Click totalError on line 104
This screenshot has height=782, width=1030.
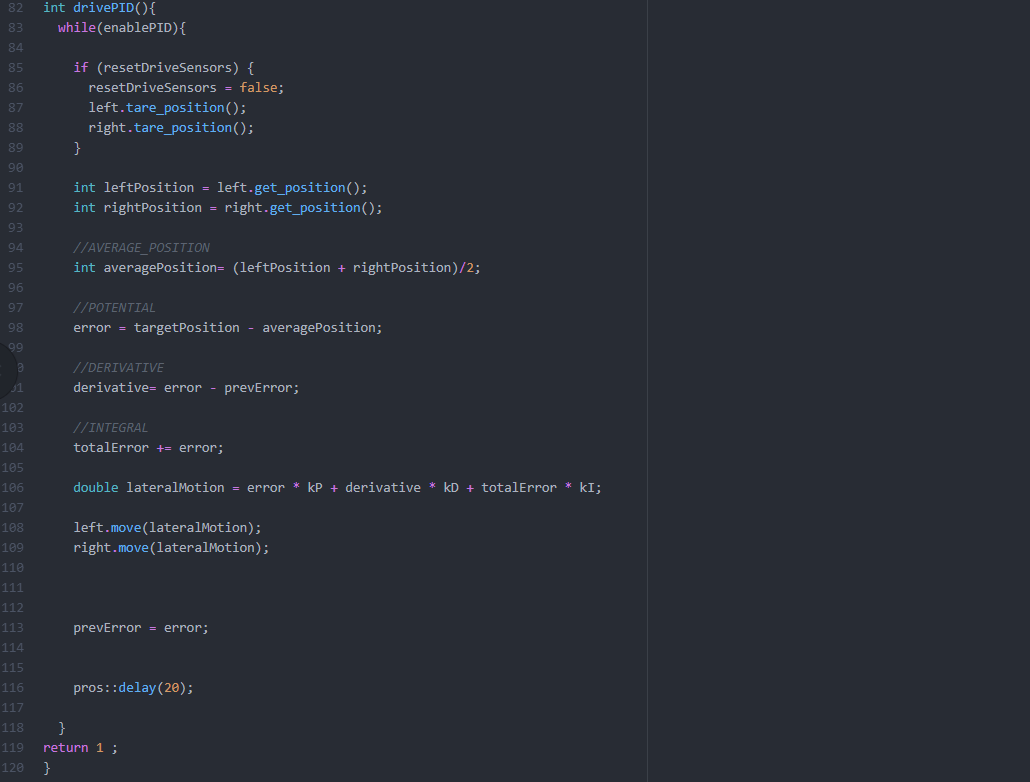pyautogui.click(x=110, y=447)
